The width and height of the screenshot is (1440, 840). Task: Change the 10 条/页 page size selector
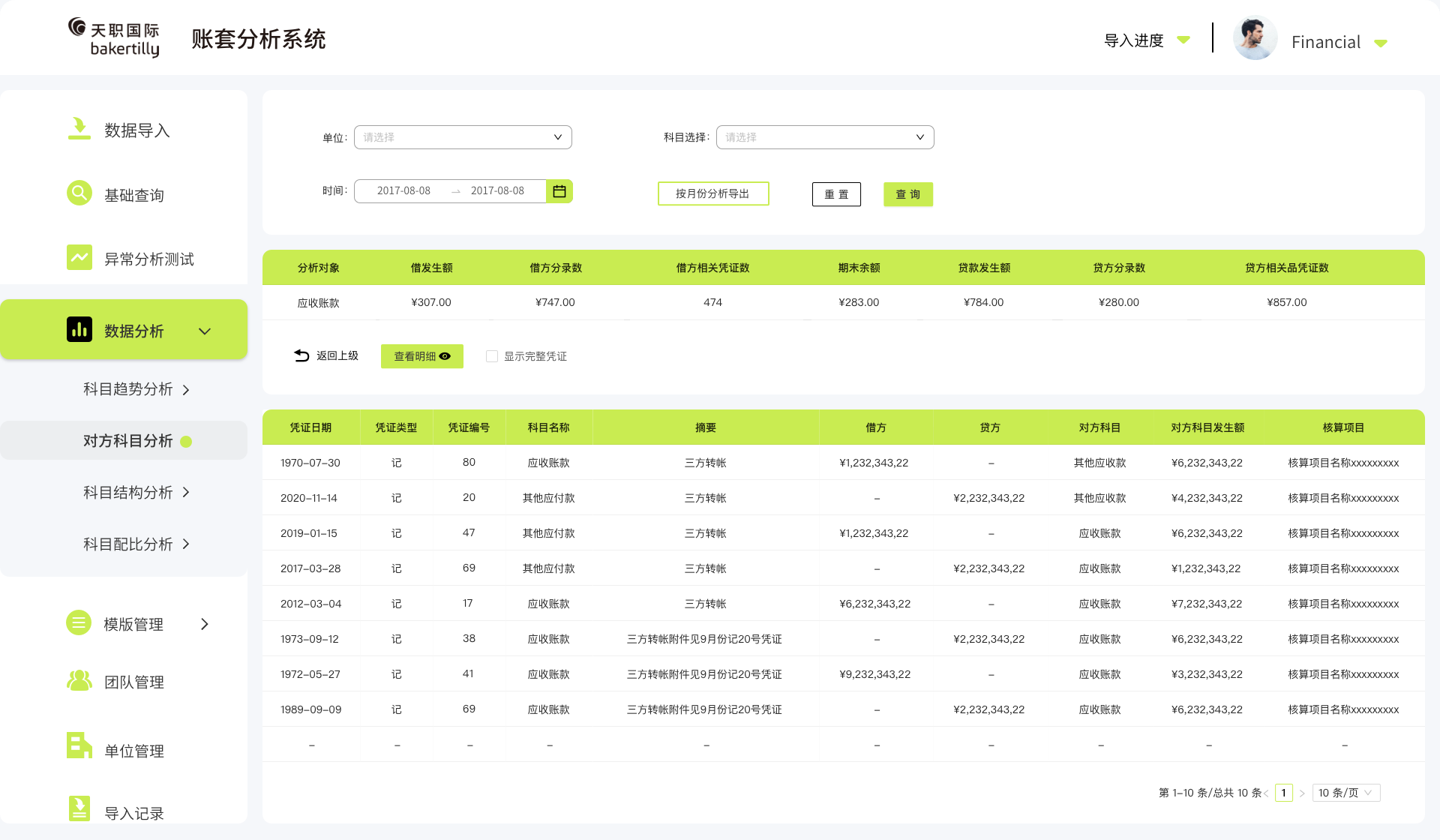[1345, 793]
